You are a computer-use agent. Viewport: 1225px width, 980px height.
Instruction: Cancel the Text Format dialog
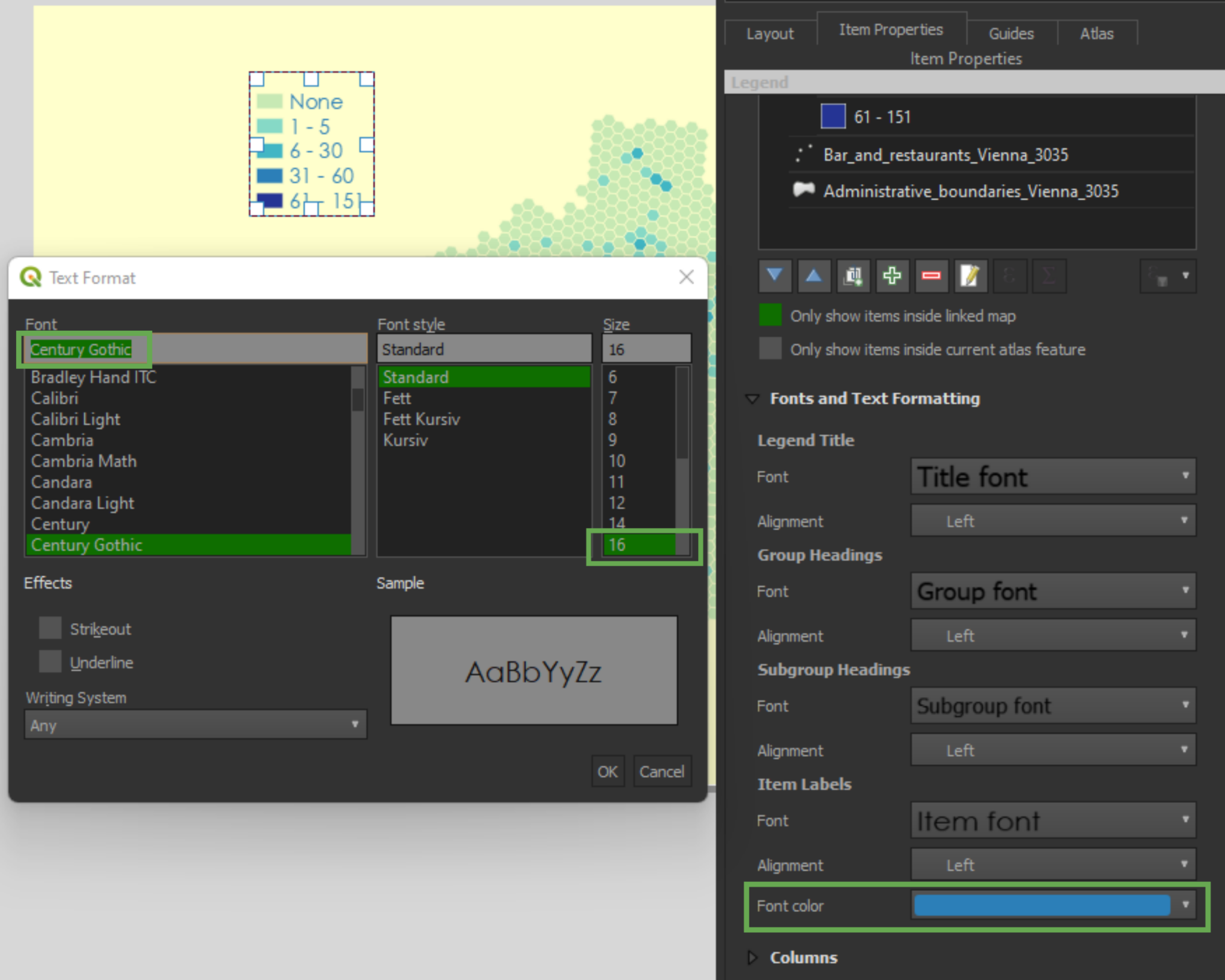pos(662,771)
